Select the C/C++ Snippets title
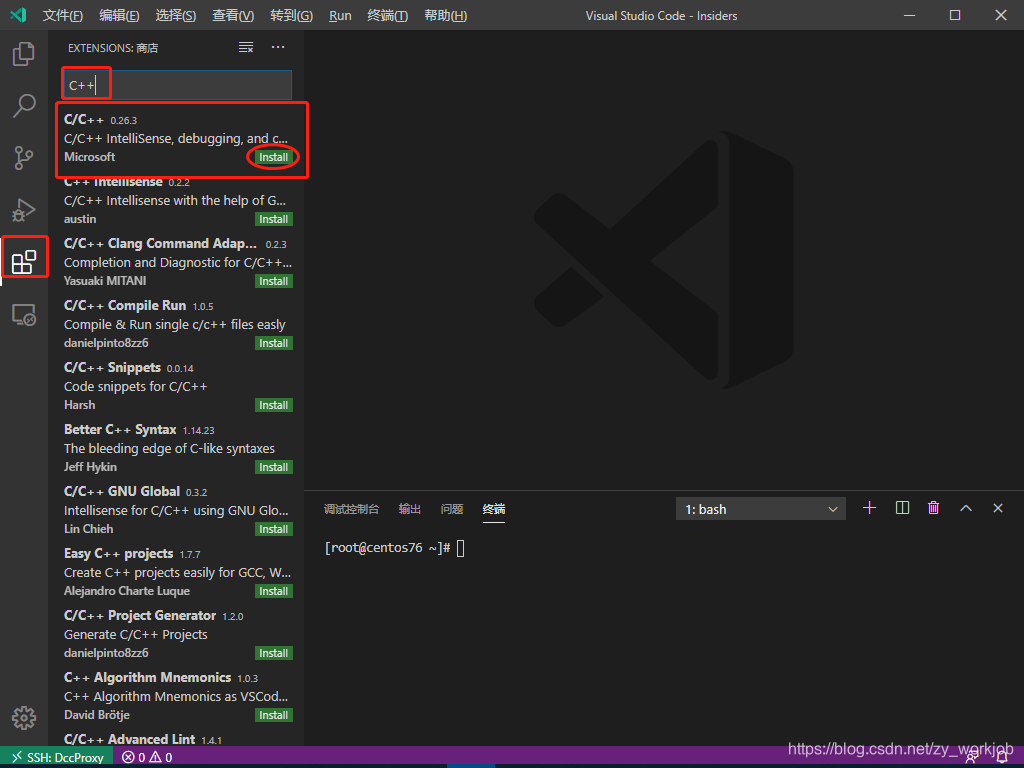 pos(112,368)
